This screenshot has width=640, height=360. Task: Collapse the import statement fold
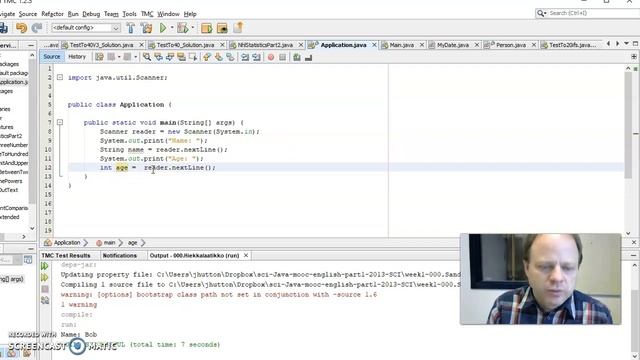tap(60, 77)
